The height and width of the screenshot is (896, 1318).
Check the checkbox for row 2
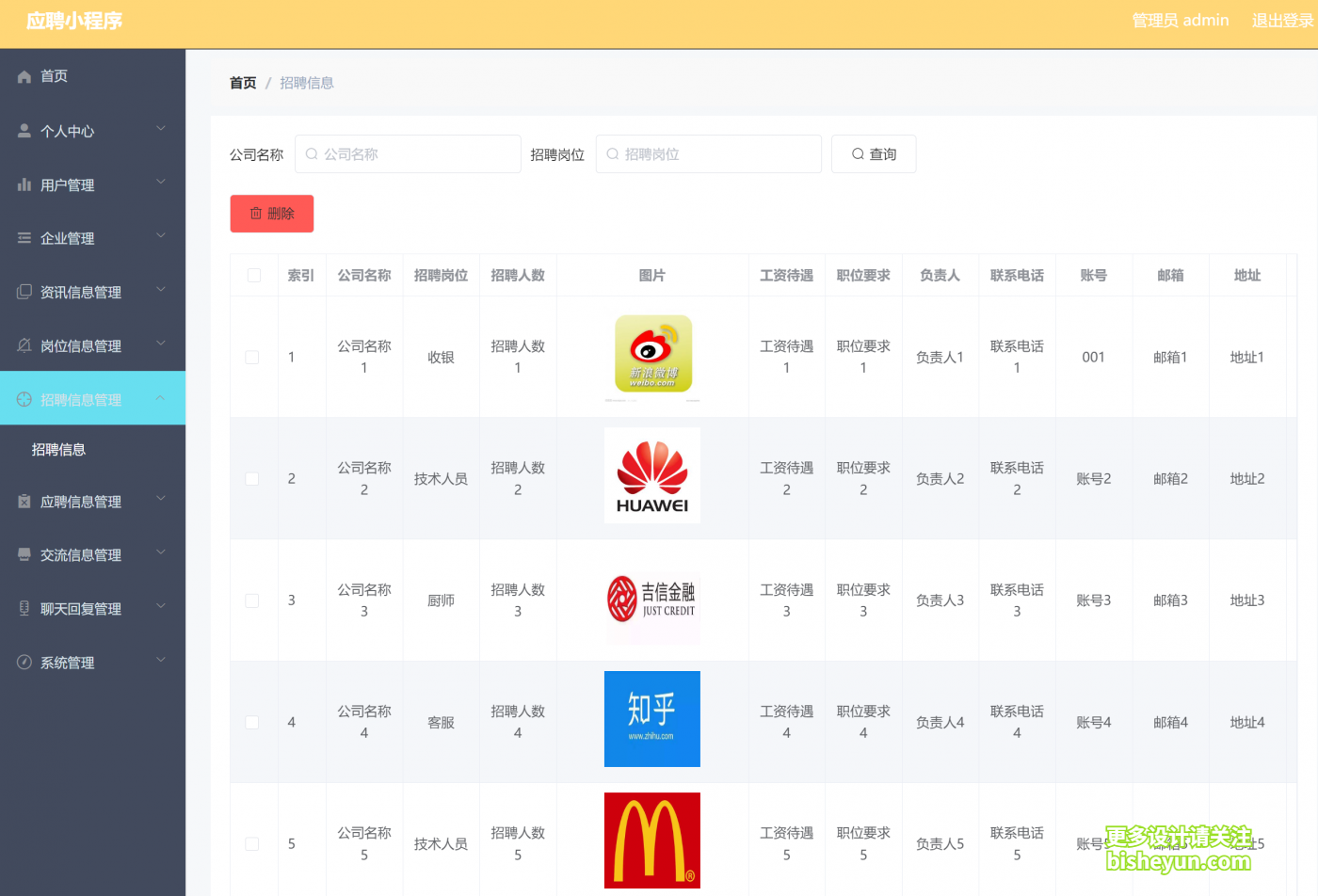pyautogui.click(x=252, y=479)
